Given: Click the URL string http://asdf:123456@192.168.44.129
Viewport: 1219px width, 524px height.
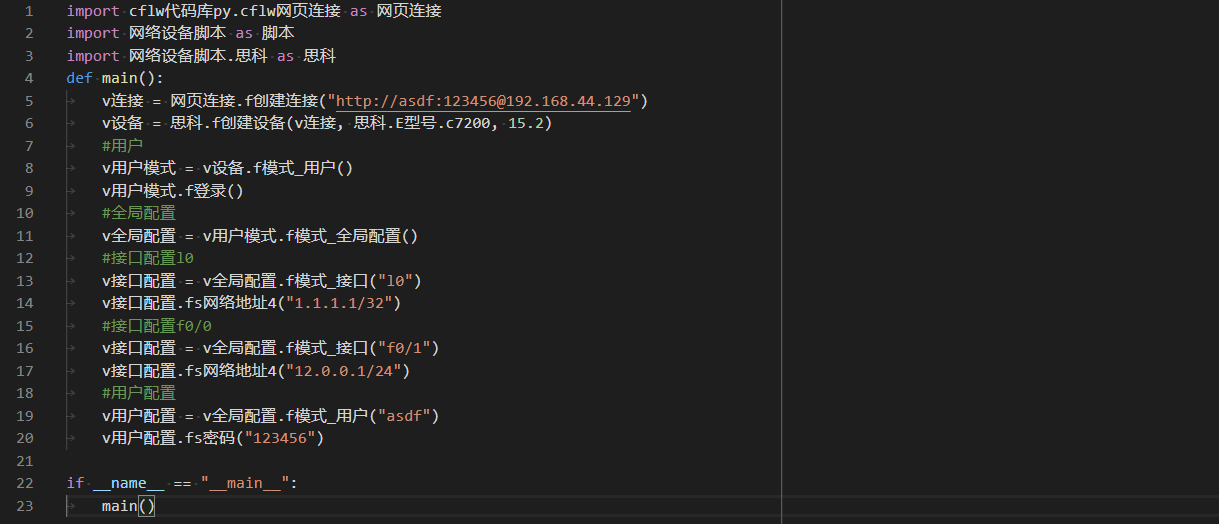Looking at the screenshot, I should pyautogui.click(x=482, y=101).
